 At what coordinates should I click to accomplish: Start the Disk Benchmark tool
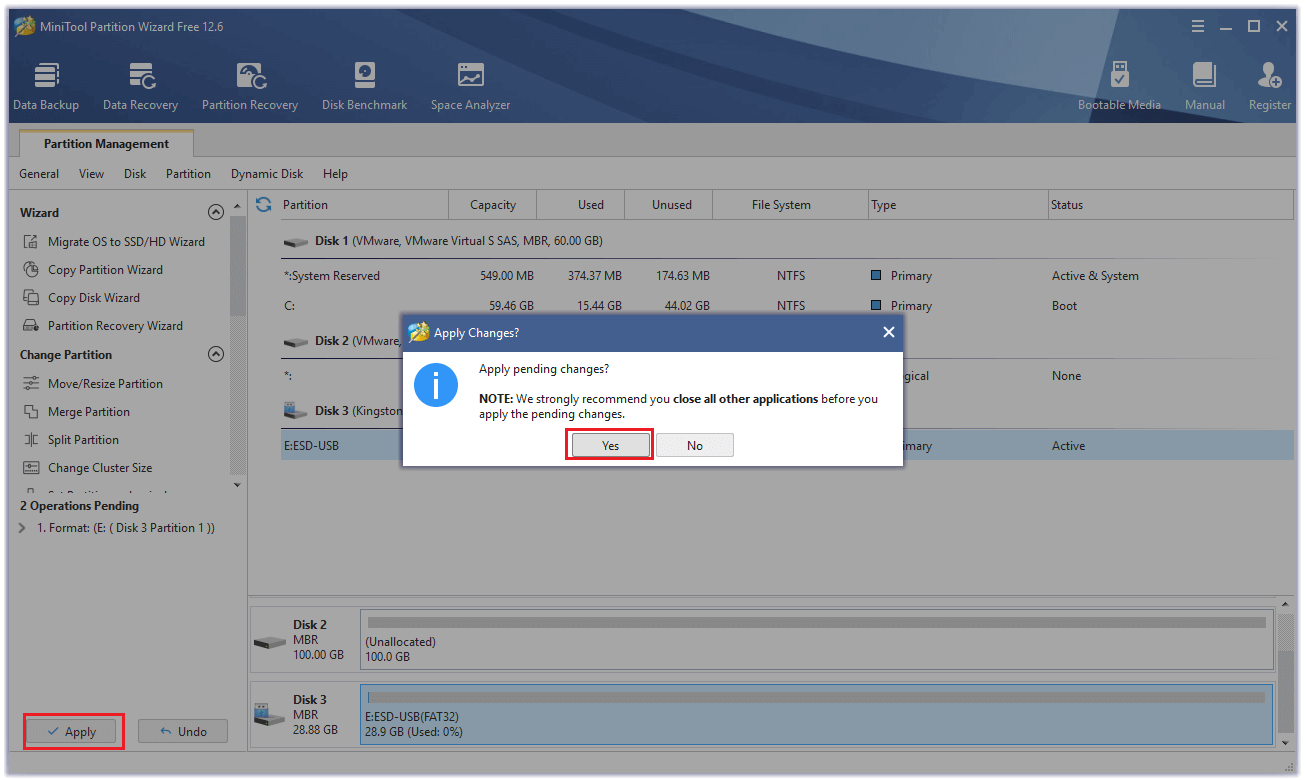click(364, 86)
